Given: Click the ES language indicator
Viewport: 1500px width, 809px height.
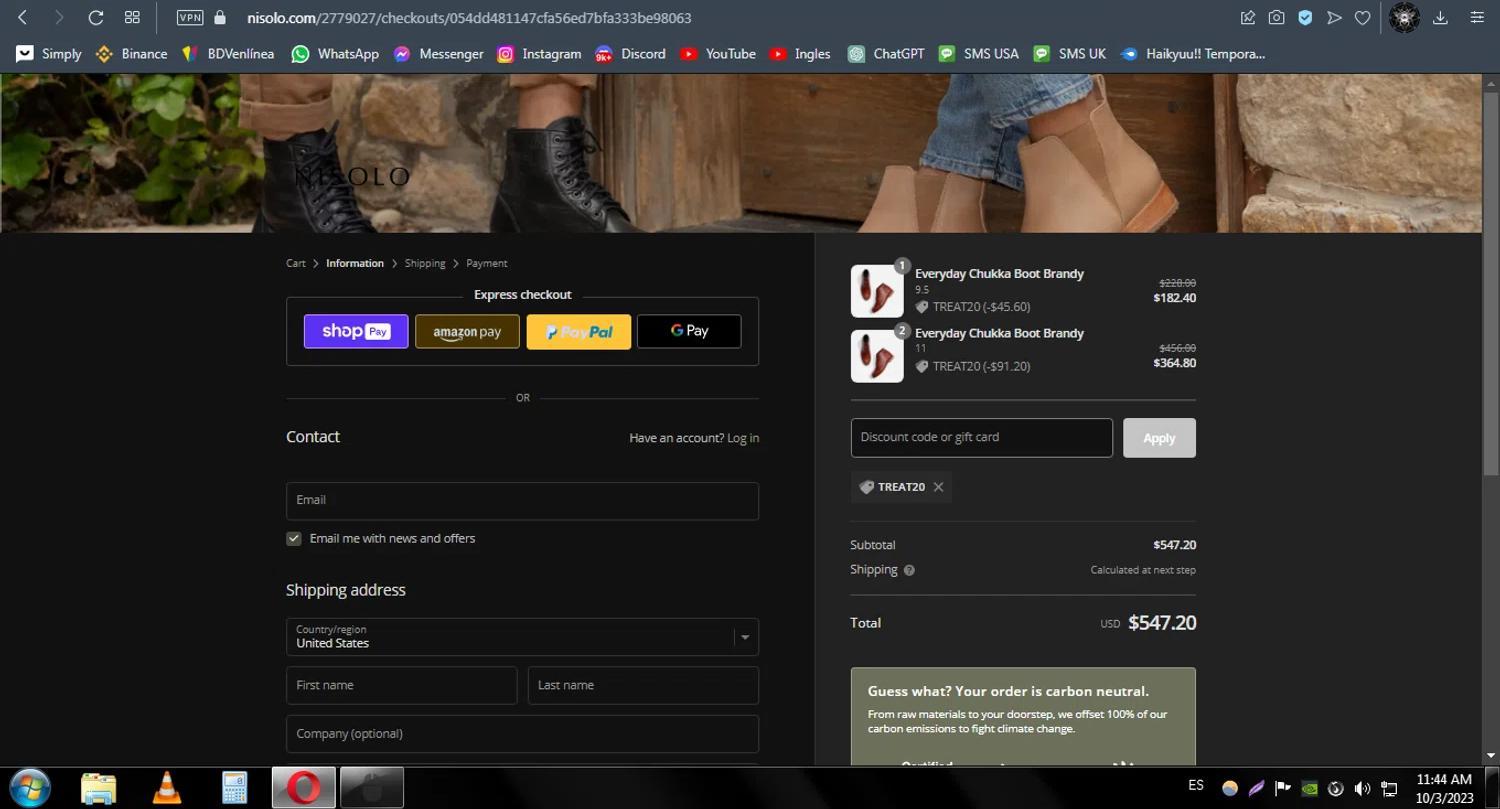Looking at the screenshot, I should click(1196, 786).
